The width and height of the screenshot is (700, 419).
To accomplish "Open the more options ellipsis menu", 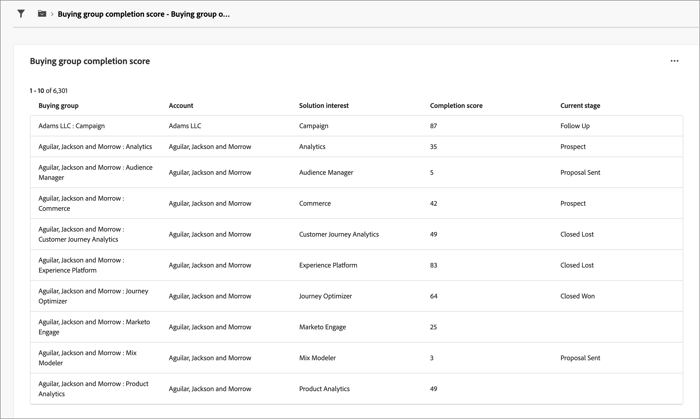I will [674, 61].
